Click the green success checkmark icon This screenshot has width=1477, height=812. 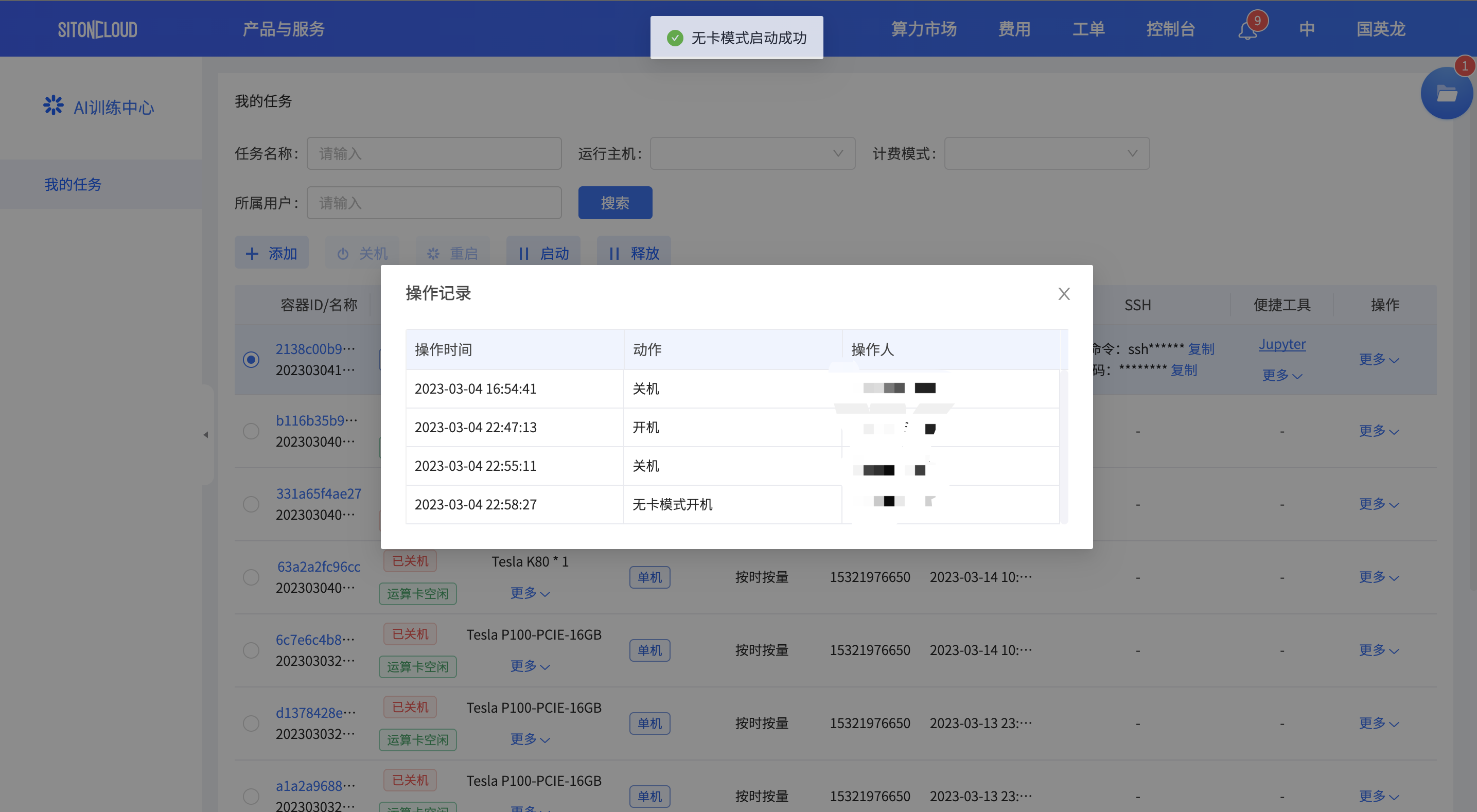675,38
